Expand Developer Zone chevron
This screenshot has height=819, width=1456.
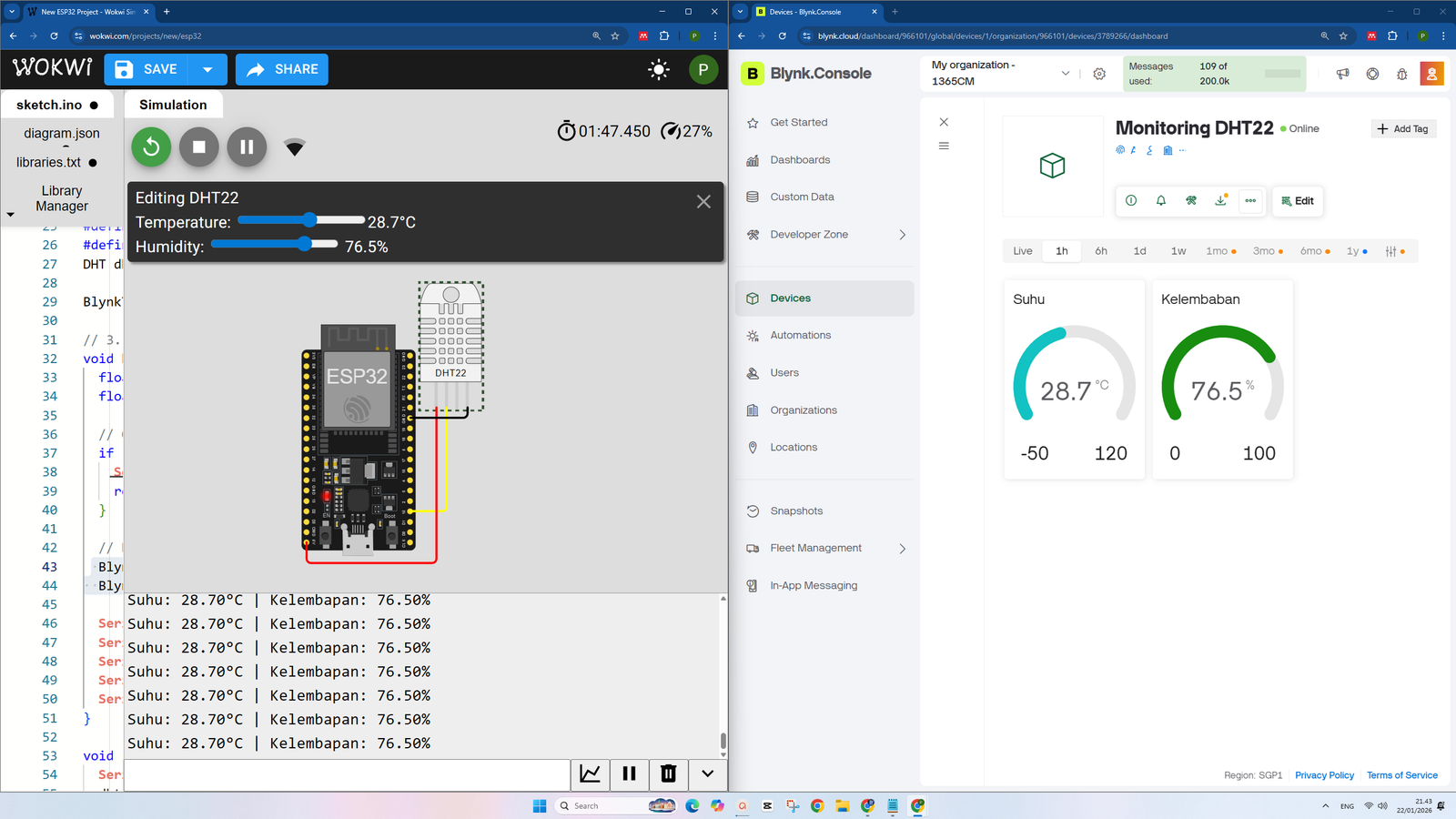(x=903, y=235)
